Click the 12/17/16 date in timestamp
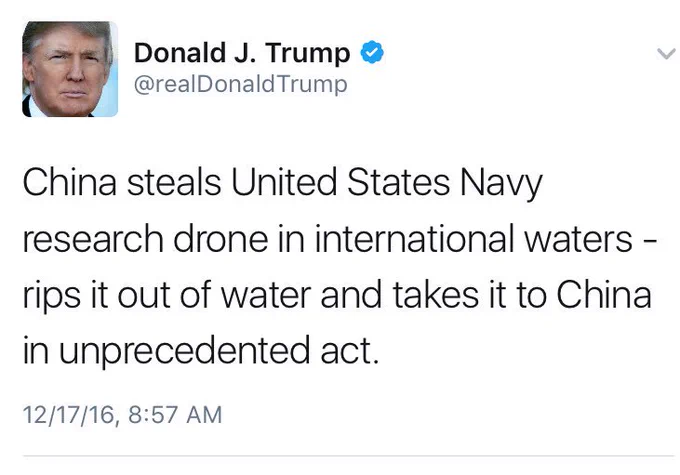 click(x=69, y=414)
